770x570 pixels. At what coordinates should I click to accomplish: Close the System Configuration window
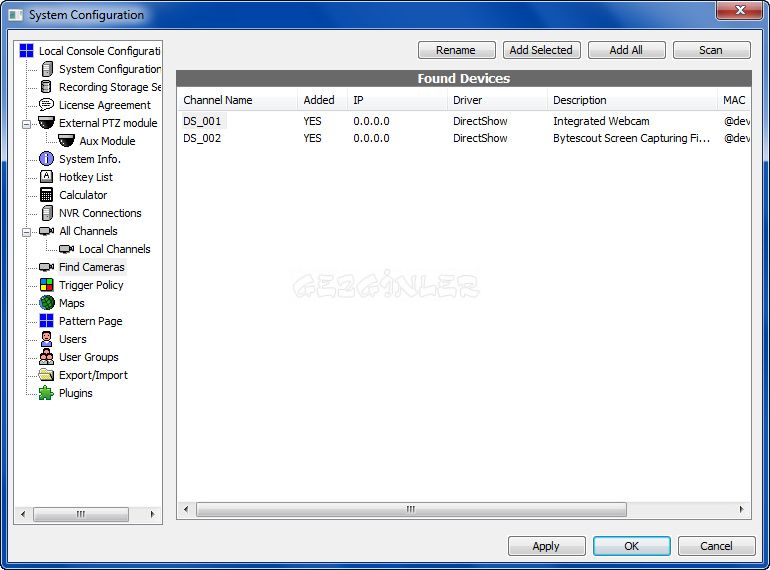(741, 10)
